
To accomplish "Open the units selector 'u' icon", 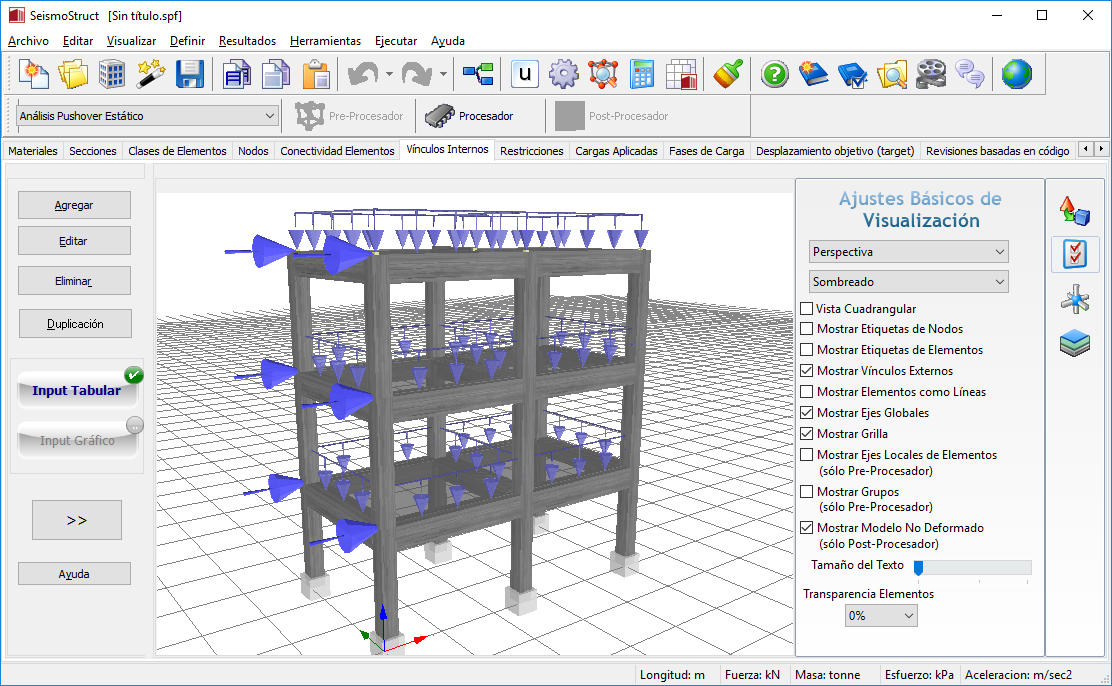I will (x=525, y=74).
